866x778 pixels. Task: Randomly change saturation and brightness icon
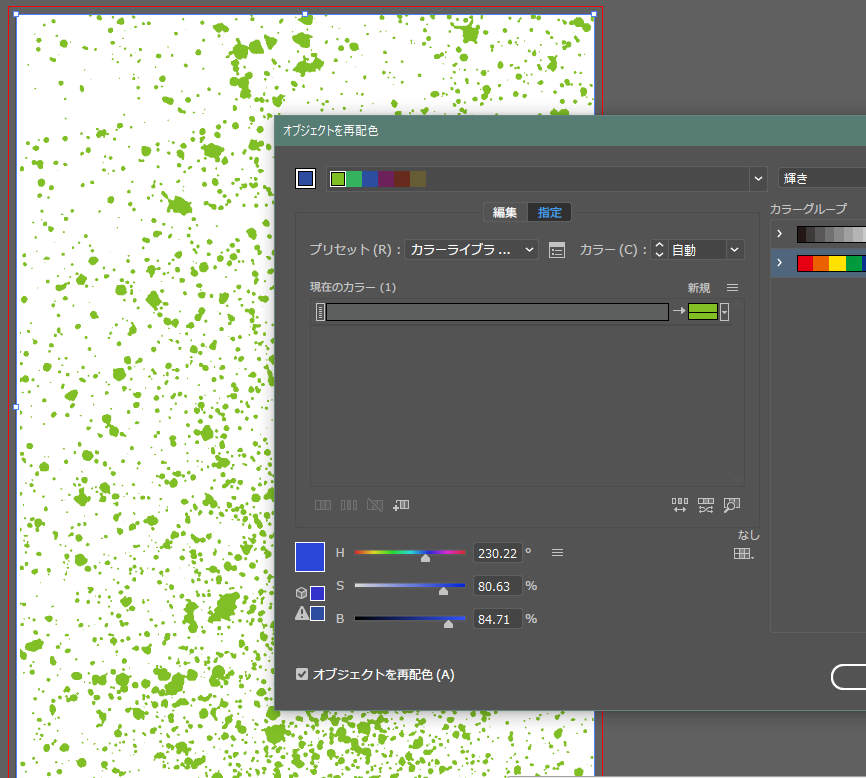(x=706, y=505)
